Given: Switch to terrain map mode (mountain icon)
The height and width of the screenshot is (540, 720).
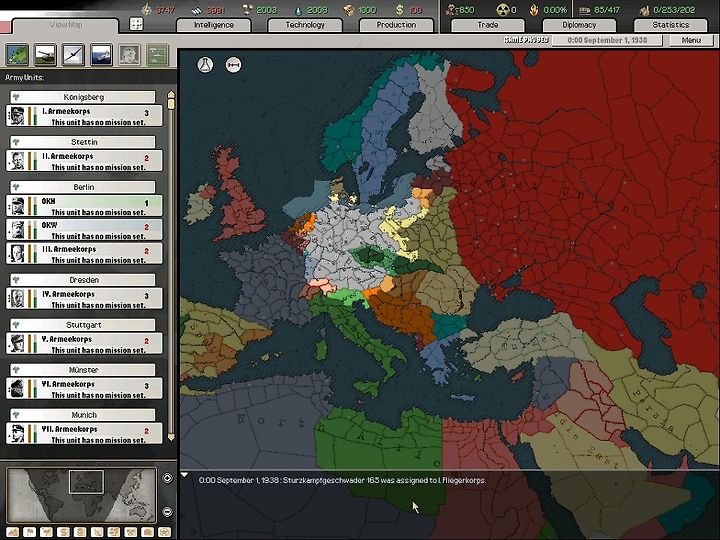Looking at the screenshot, I should [x=12, y=532].
